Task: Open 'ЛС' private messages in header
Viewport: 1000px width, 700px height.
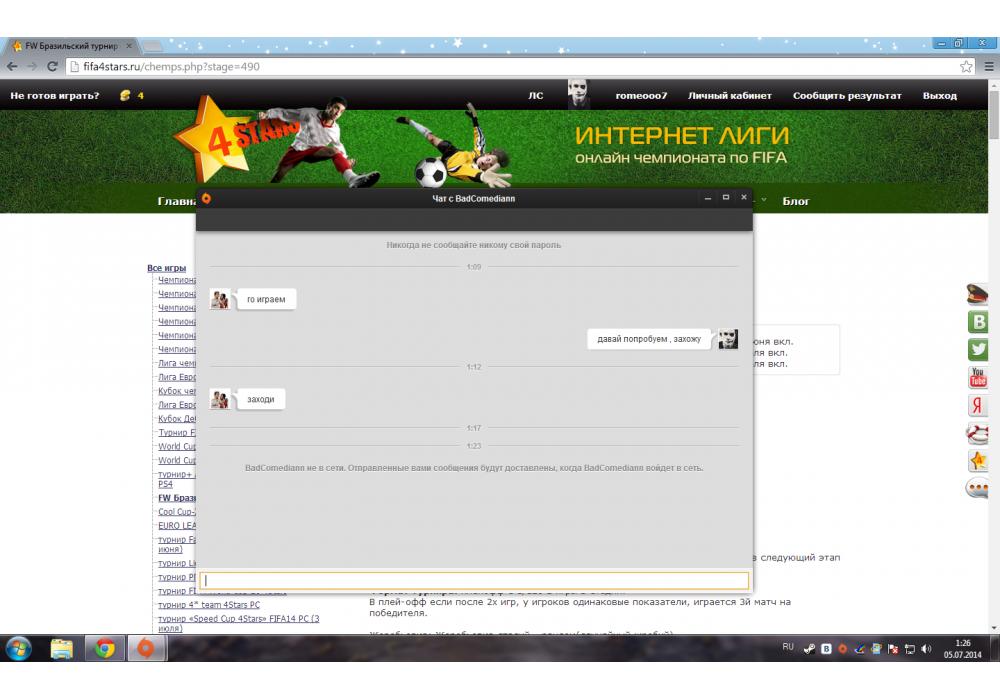Action: pyautogui.click(x=536, y=96)
